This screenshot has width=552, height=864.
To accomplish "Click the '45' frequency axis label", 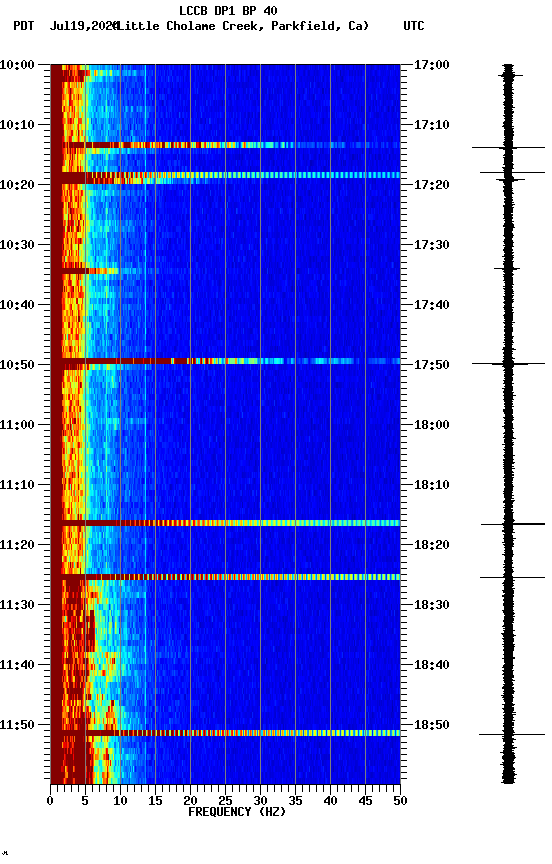I will pos(365,801).
